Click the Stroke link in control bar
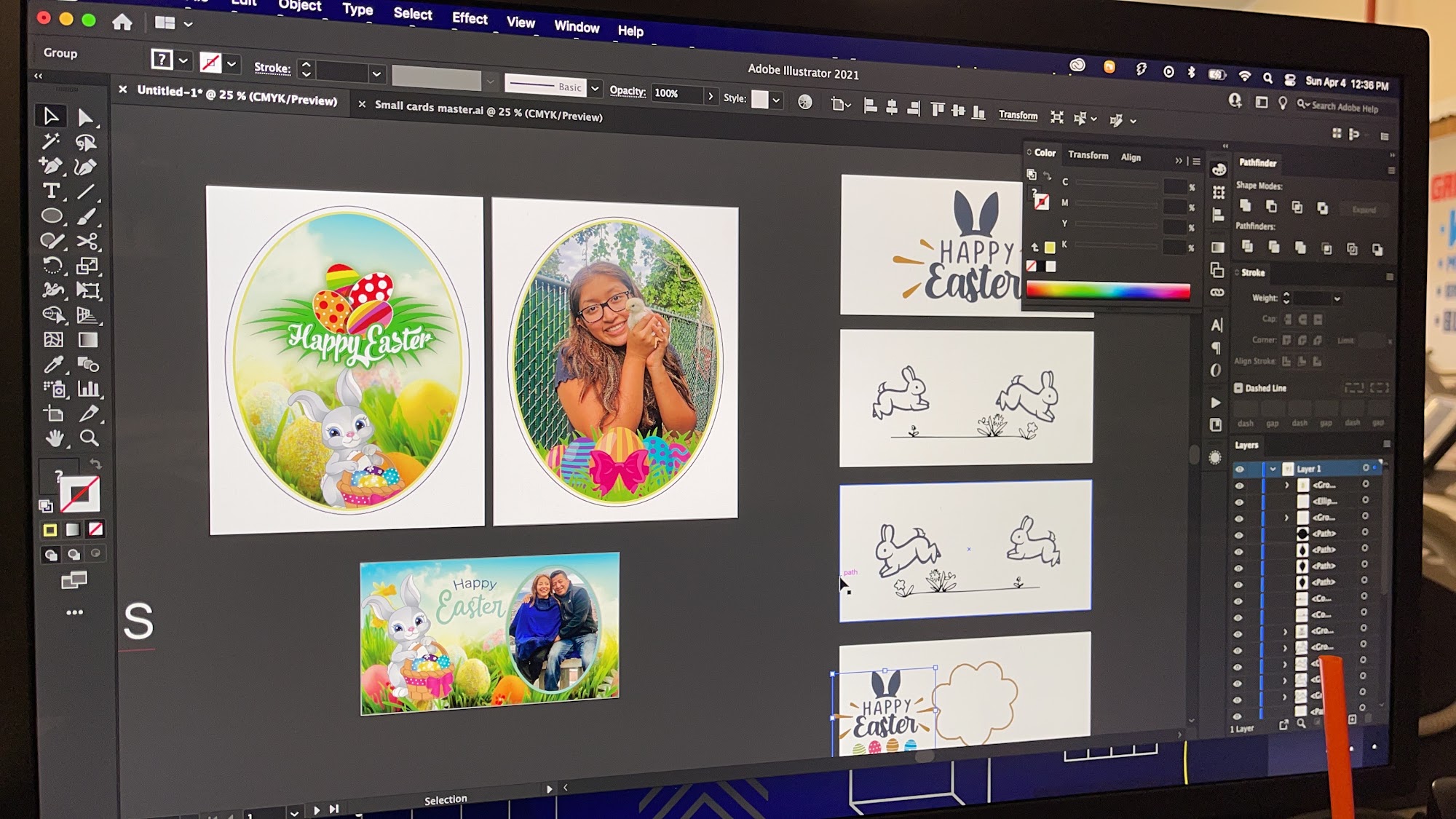Viewport: 1456px width, 819px height. 272,68
